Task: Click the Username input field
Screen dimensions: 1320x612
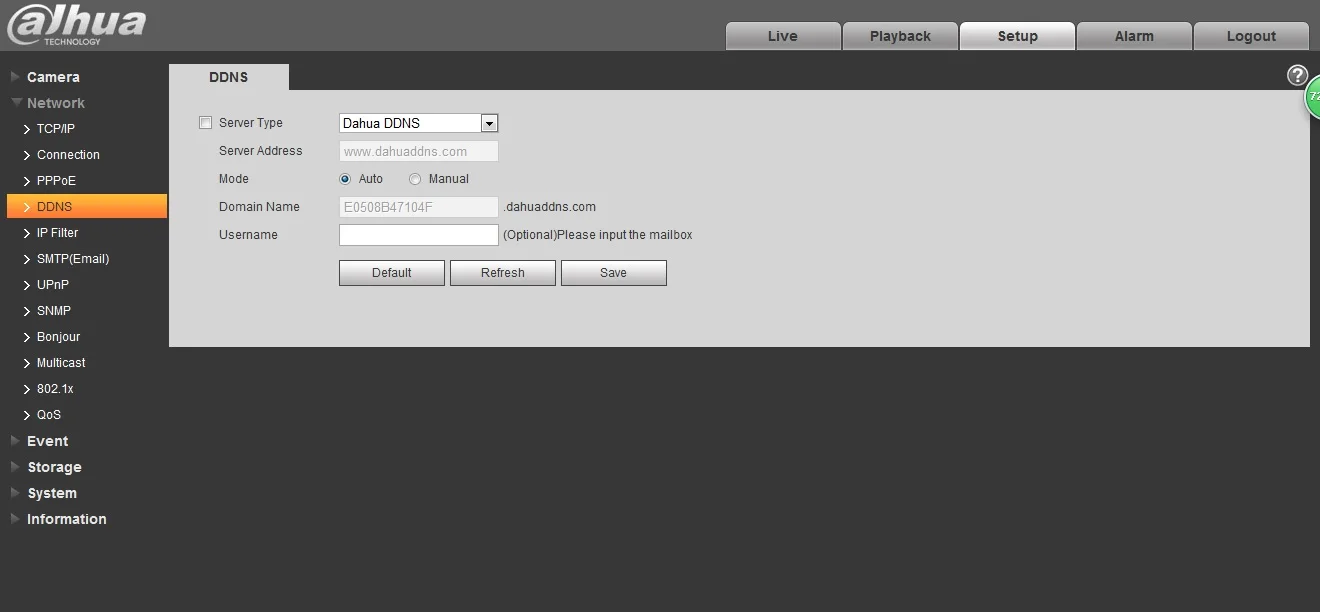Action: tap(418, 235)
